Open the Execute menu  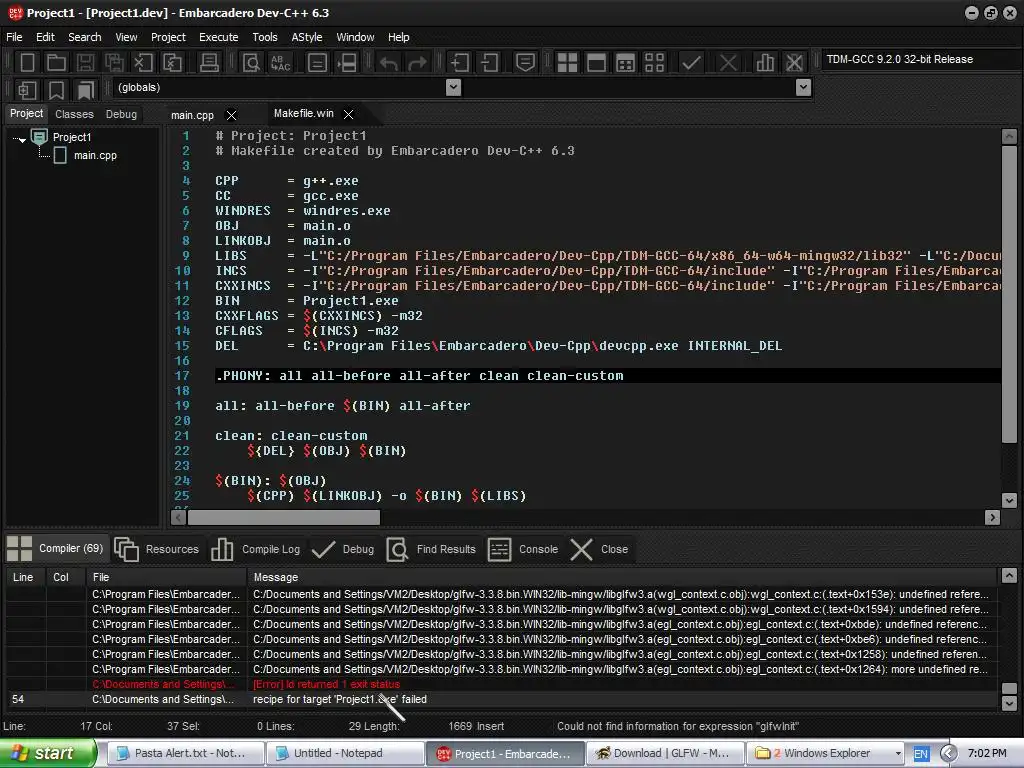pyautogui.click(x=218, y=37)
